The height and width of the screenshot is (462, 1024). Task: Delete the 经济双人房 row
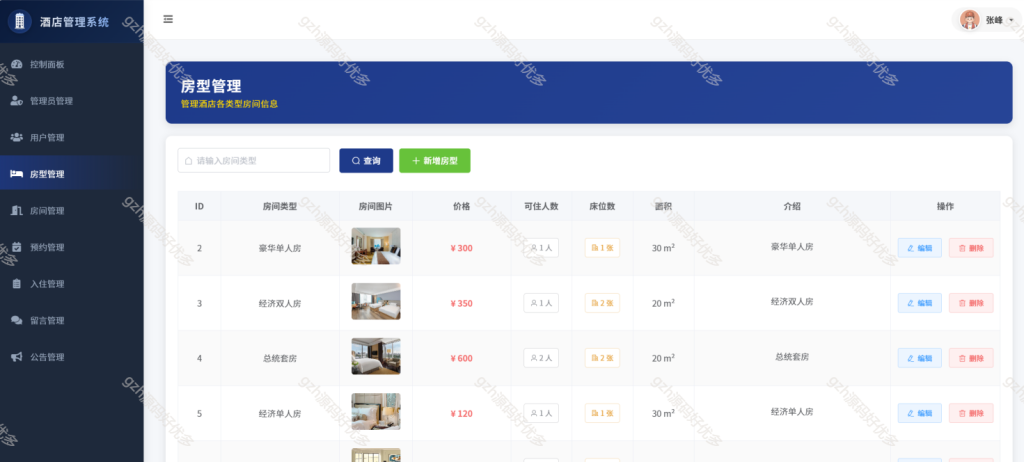[971, 303]
